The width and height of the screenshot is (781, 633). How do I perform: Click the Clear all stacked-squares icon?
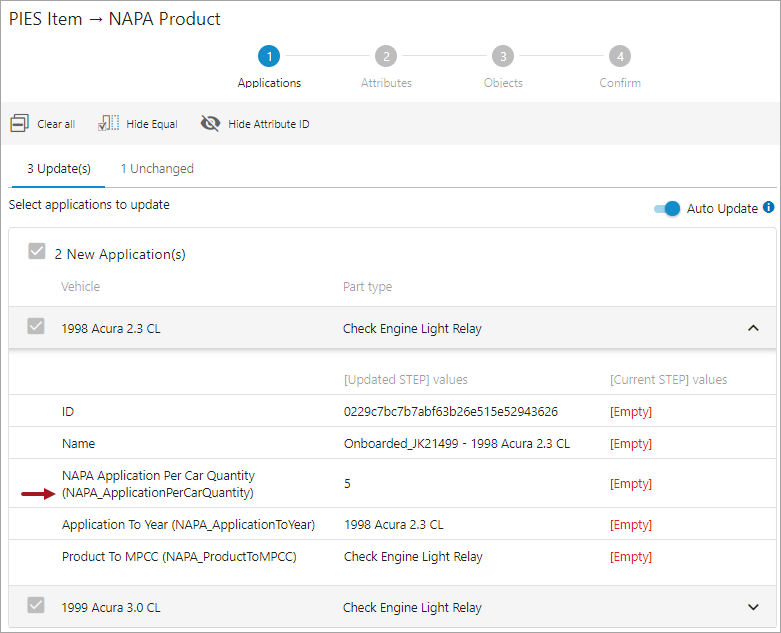coord(19,123)
